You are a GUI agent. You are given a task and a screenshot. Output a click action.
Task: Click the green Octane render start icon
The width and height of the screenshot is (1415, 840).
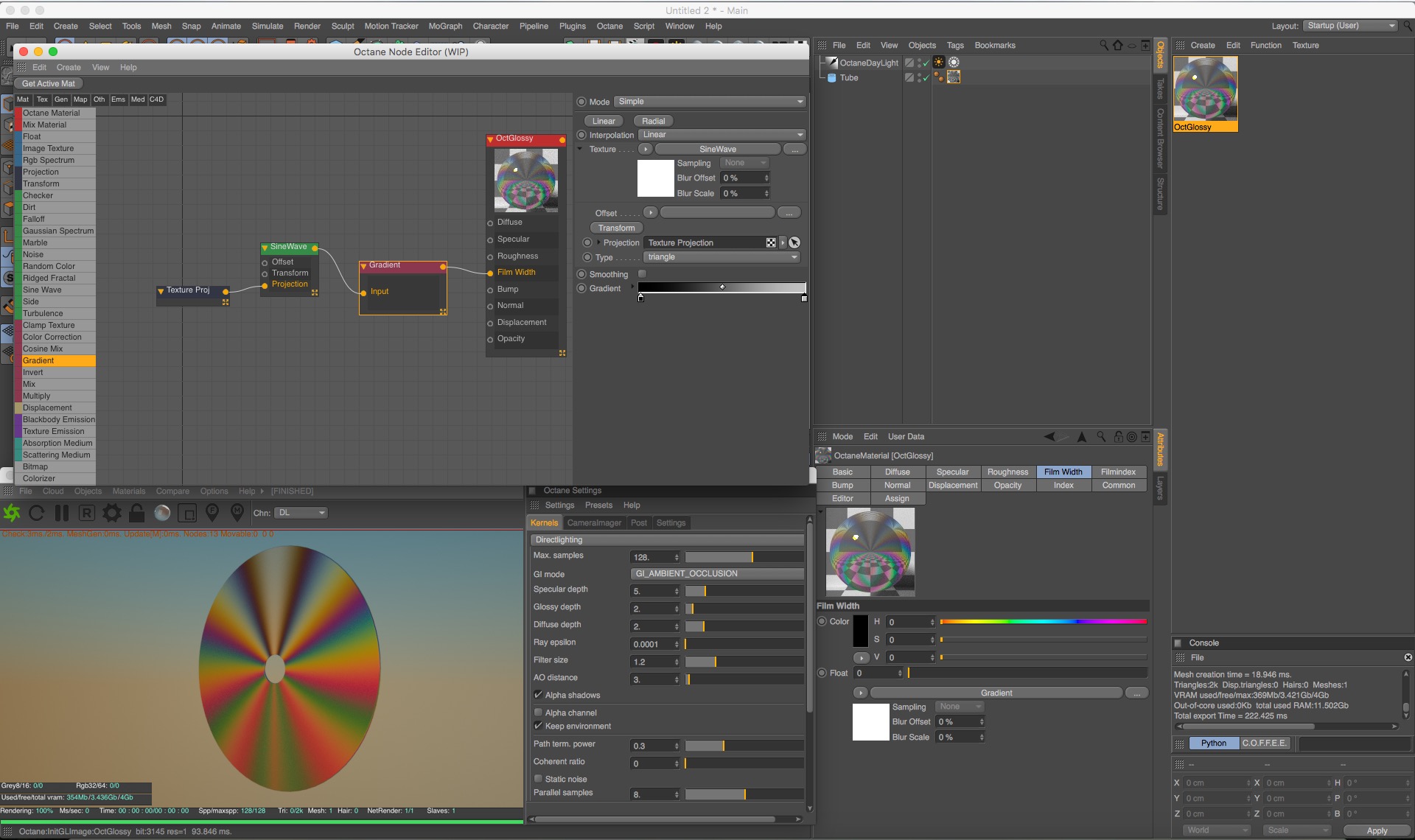click(12, 513)
